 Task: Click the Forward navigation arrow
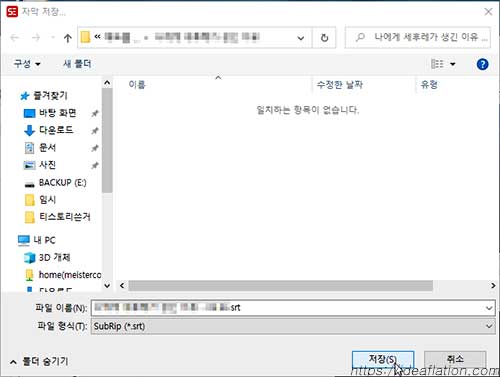click(x=36, y=38)
